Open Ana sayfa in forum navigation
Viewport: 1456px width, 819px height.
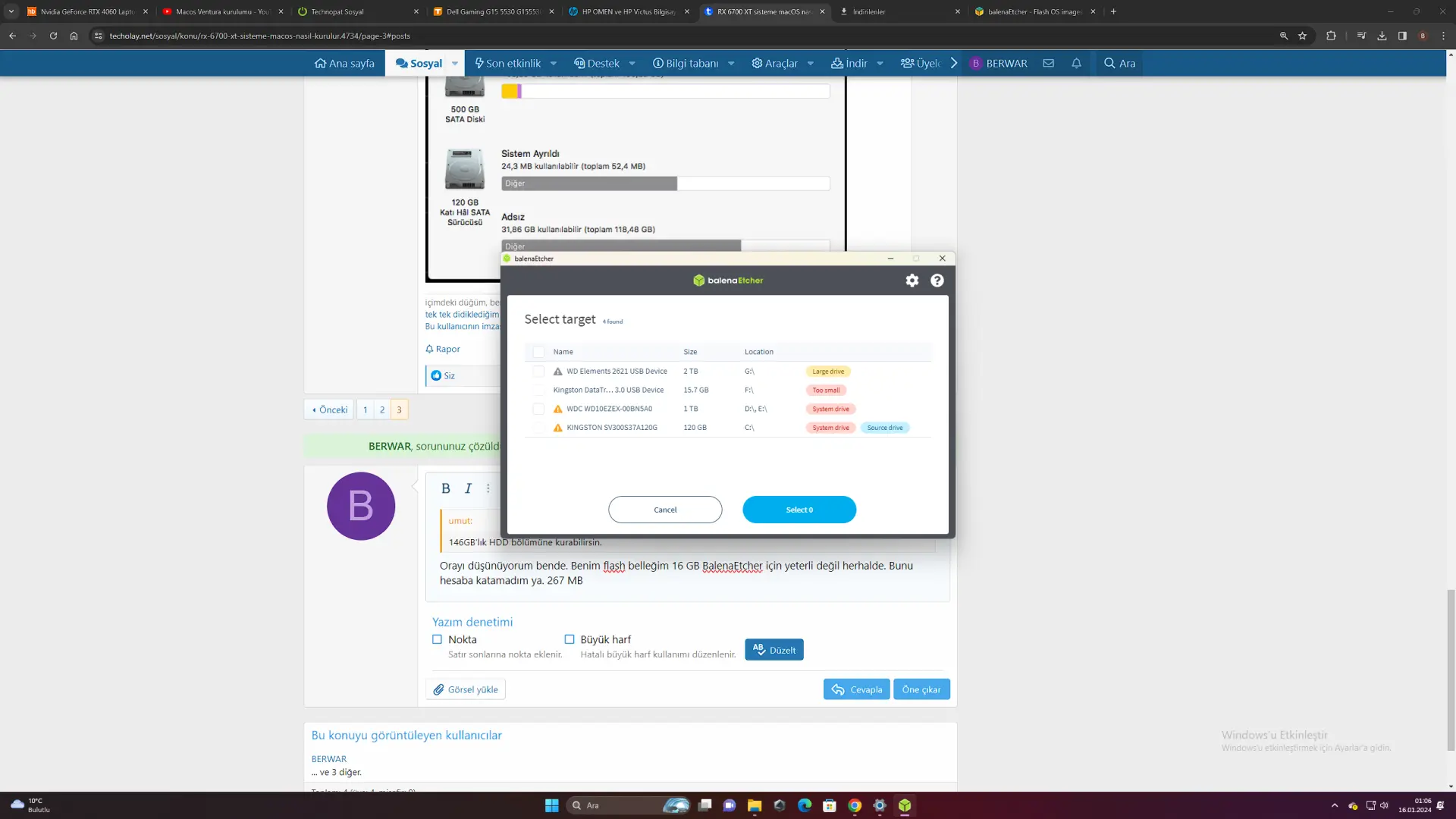tap(344, 63)
